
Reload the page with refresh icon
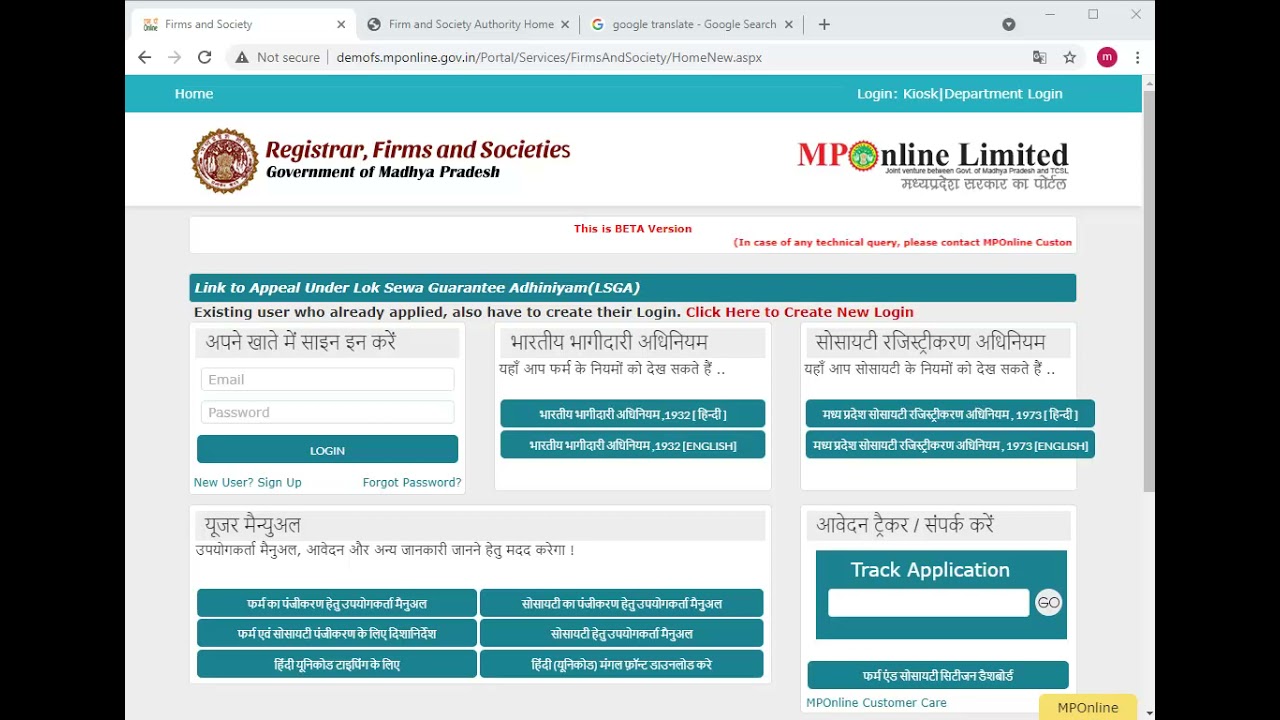[x=204, y=57]
